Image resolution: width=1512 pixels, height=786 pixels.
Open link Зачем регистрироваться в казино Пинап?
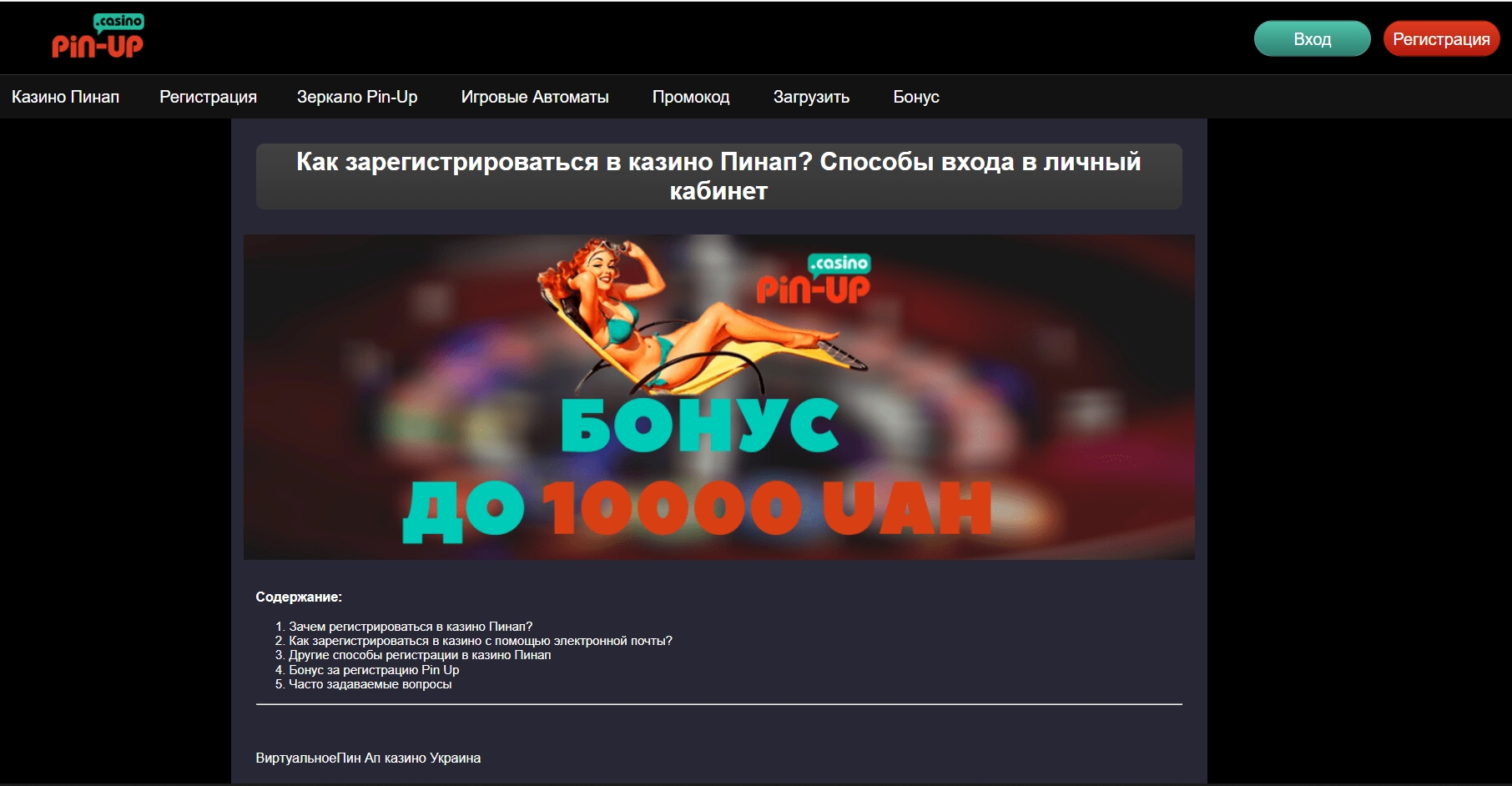[411, 627]
